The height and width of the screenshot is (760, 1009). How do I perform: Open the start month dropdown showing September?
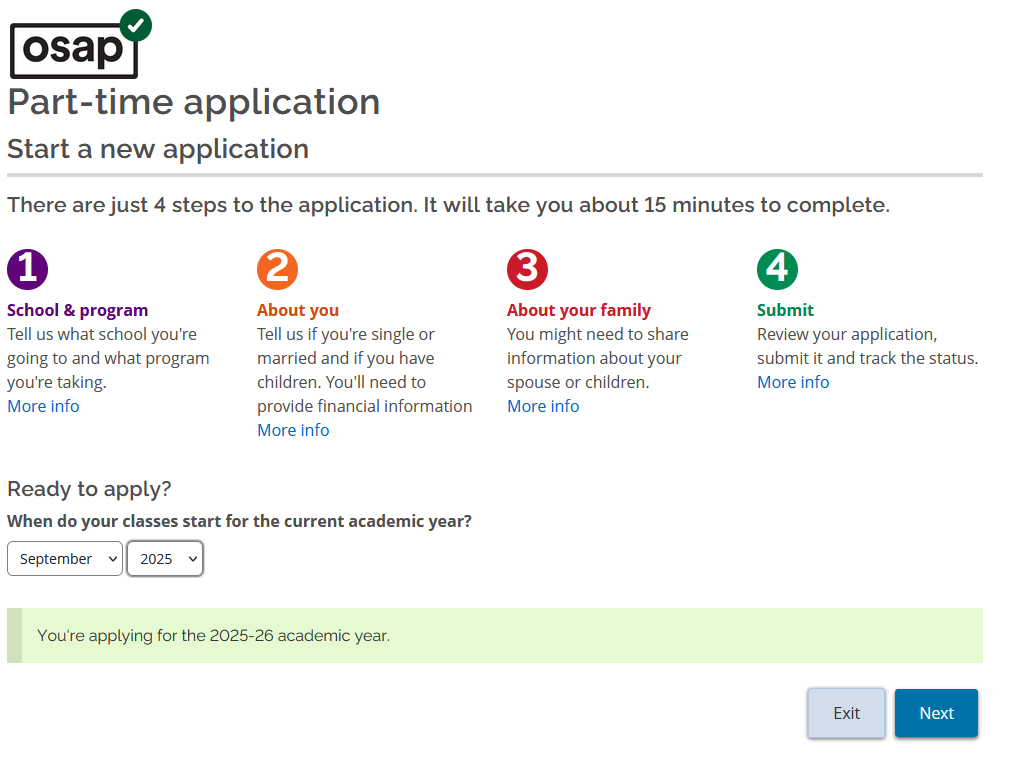pos(64,558)
